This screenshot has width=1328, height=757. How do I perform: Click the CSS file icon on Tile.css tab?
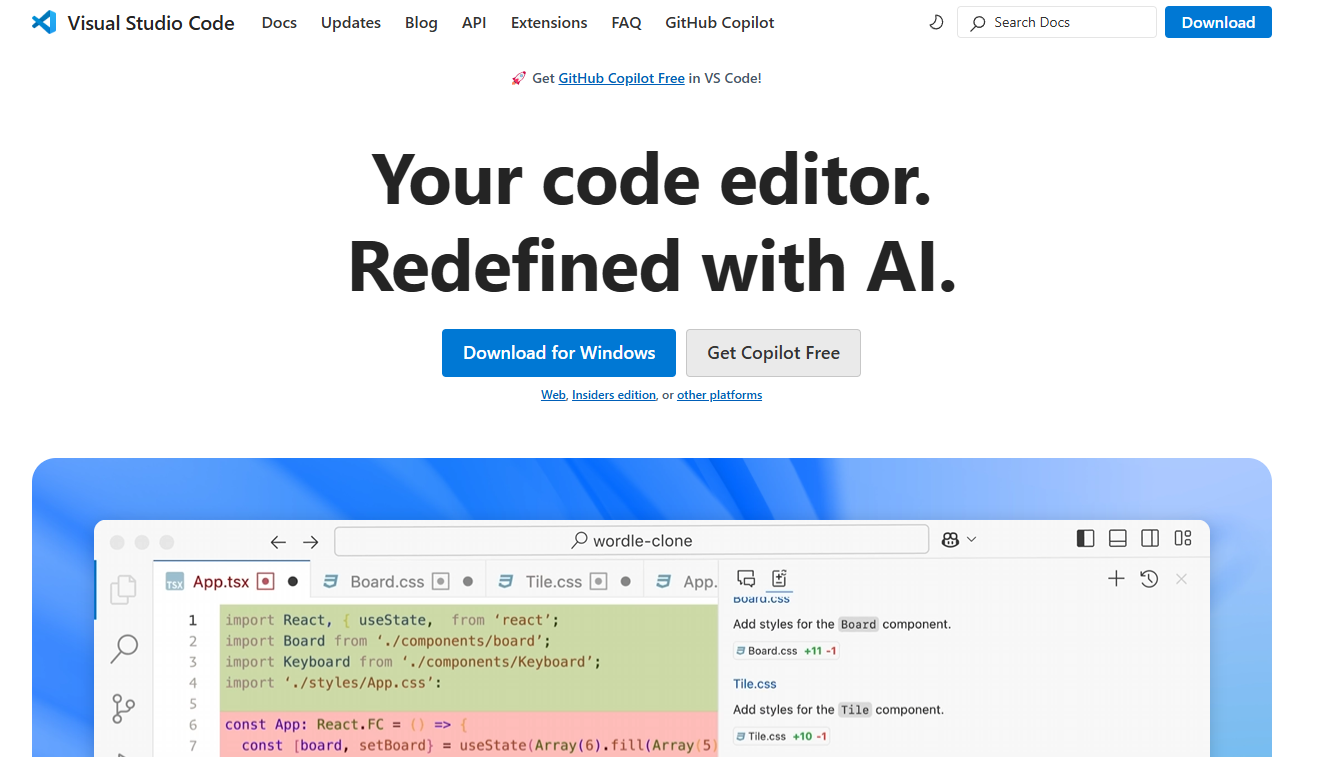(507, 582)
